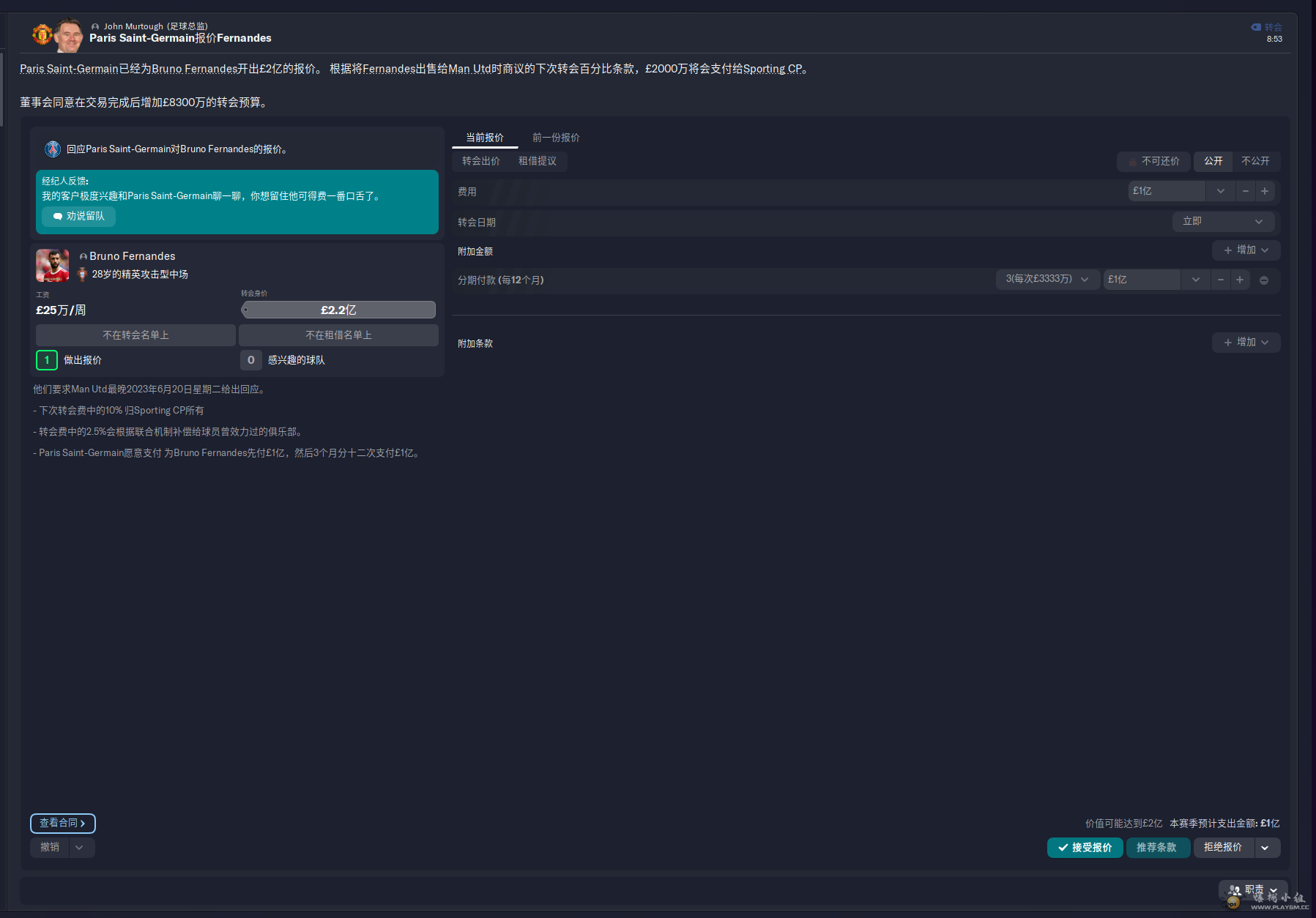1316x918 pixels.
Task: Click the 转会 category tag icon
Action: coord(1256,27)
